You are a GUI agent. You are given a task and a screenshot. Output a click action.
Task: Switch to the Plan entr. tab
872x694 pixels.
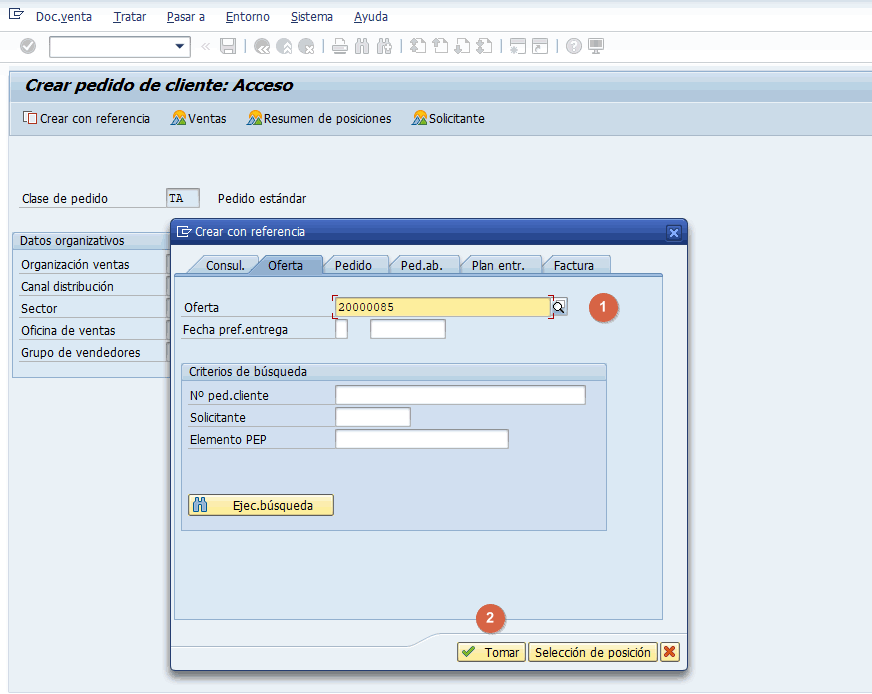498,265
